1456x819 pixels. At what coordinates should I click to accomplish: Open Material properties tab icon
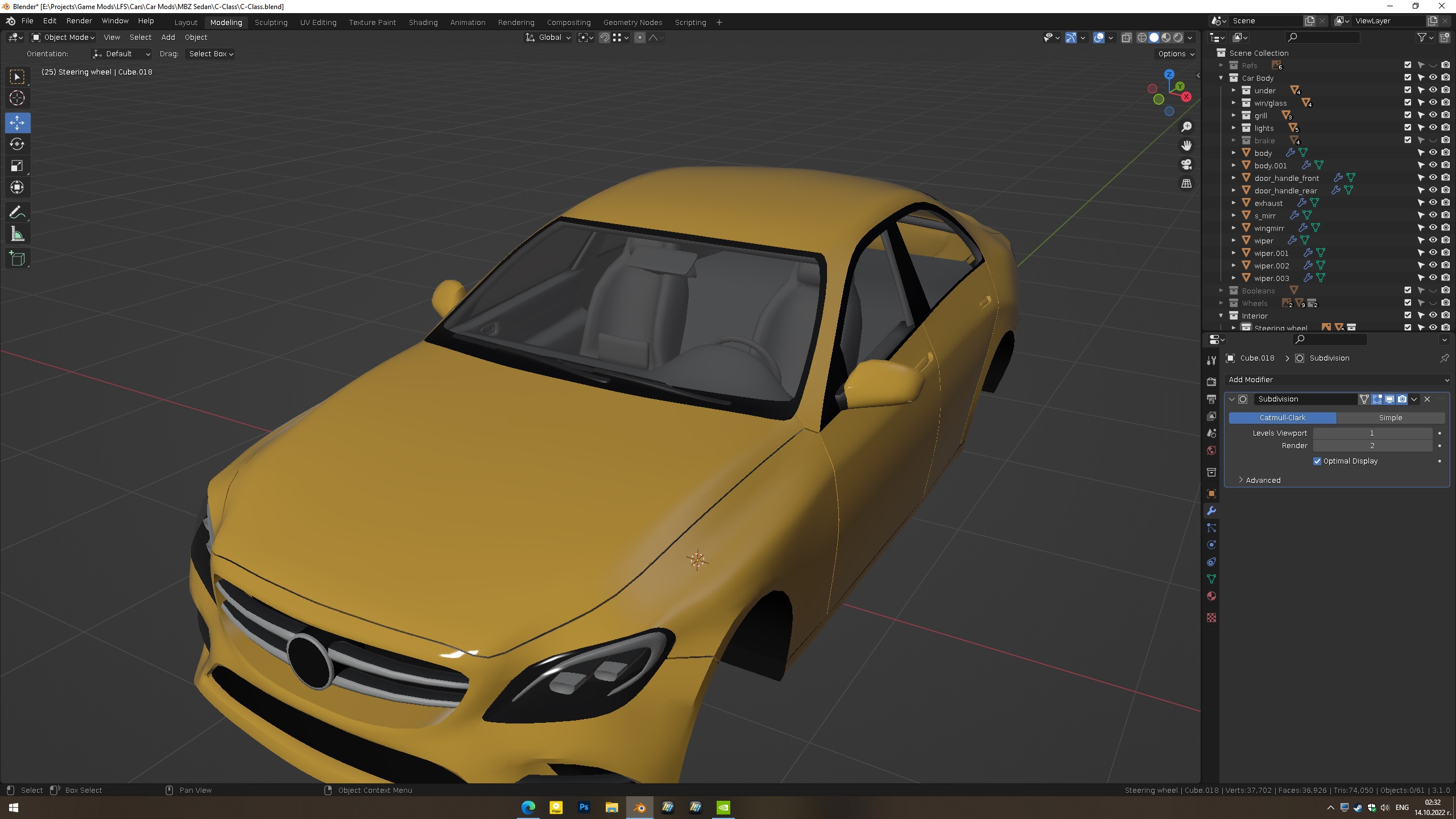click(x=1211, y=596)
